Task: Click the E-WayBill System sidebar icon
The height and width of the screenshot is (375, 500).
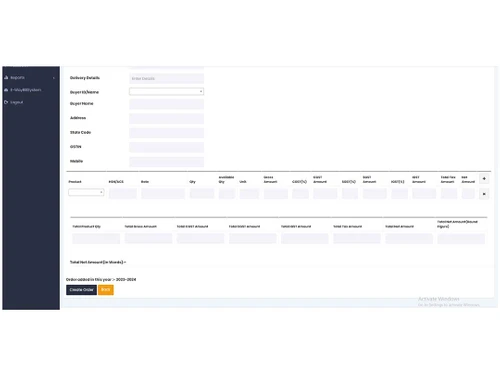Action: 6,90
